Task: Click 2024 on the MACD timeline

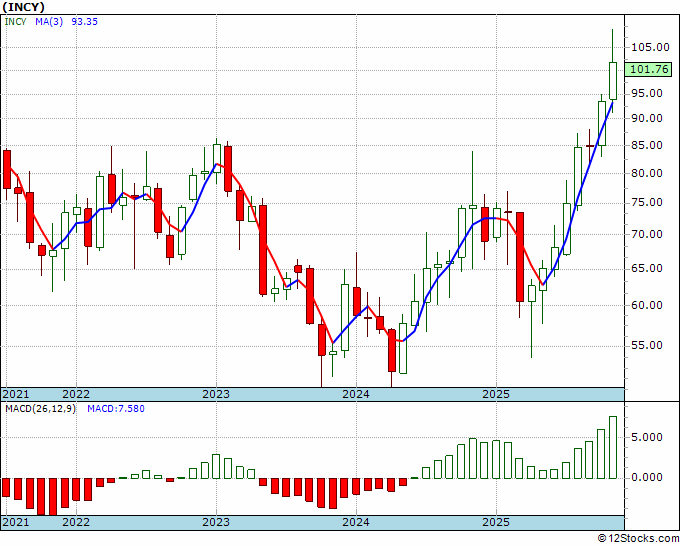Action: pyautogui.click(x=356, y=522)
